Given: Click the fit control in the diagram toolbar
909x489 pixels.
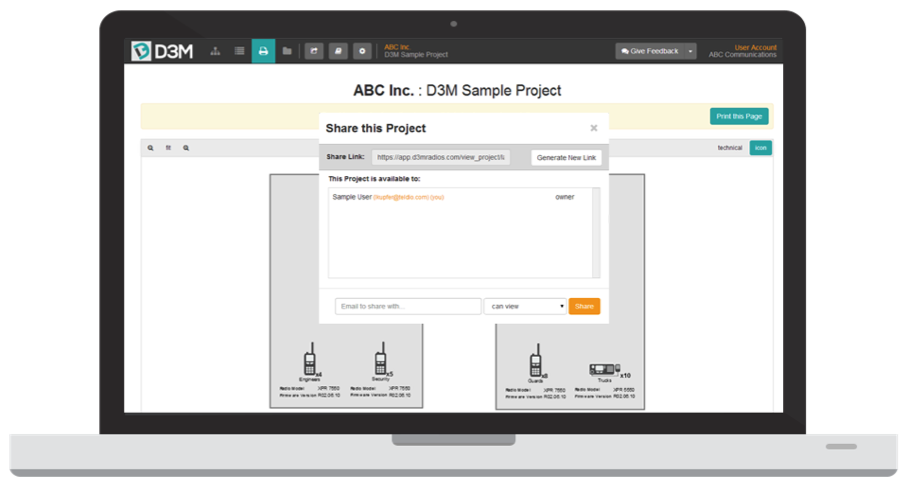Looking at the screenshot, I should tap(168, 148).
